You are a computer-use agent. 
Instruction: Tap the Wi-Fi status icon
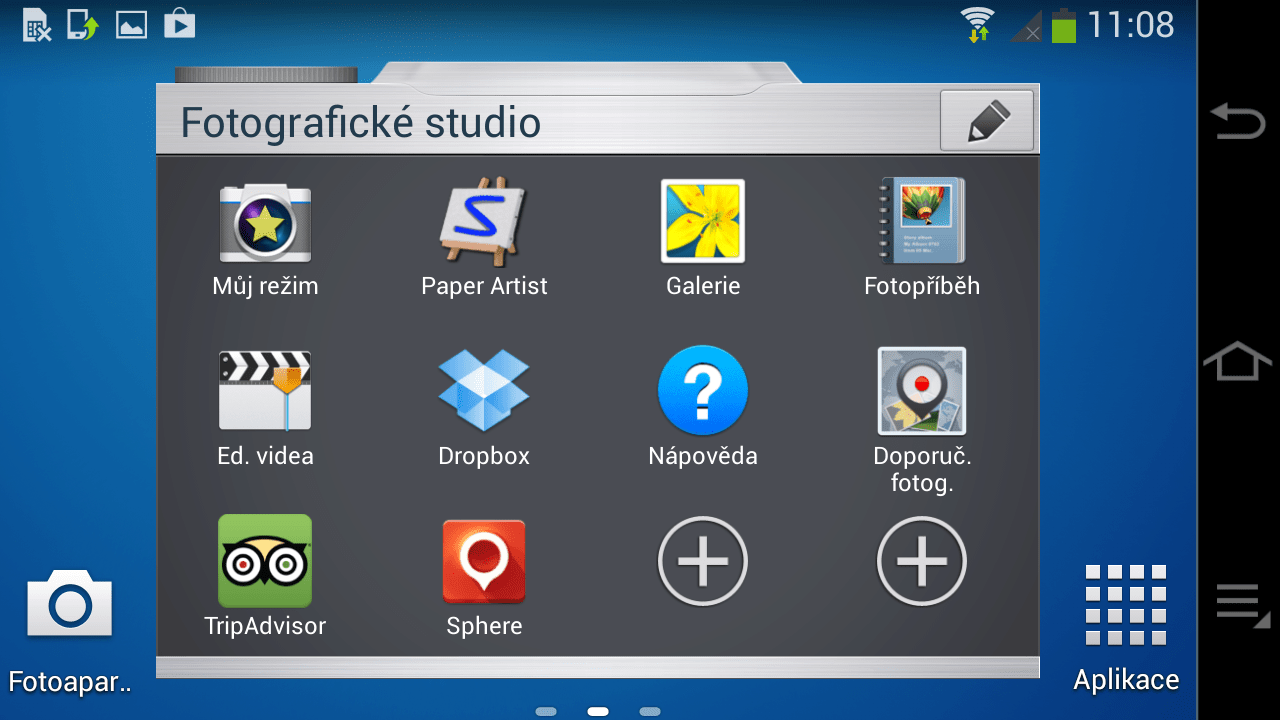[x=977, y=24]
